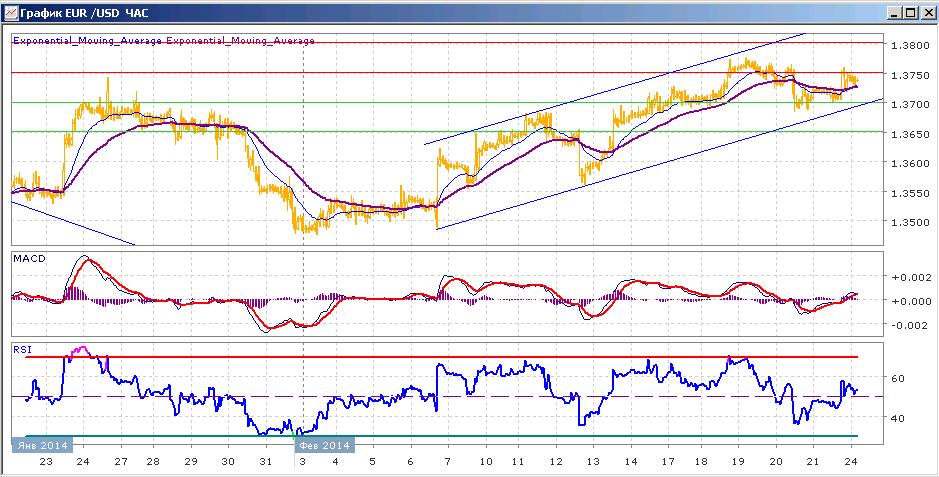Click date label 11 on time axis
The image size is (939, 477).
coord(518,461)
